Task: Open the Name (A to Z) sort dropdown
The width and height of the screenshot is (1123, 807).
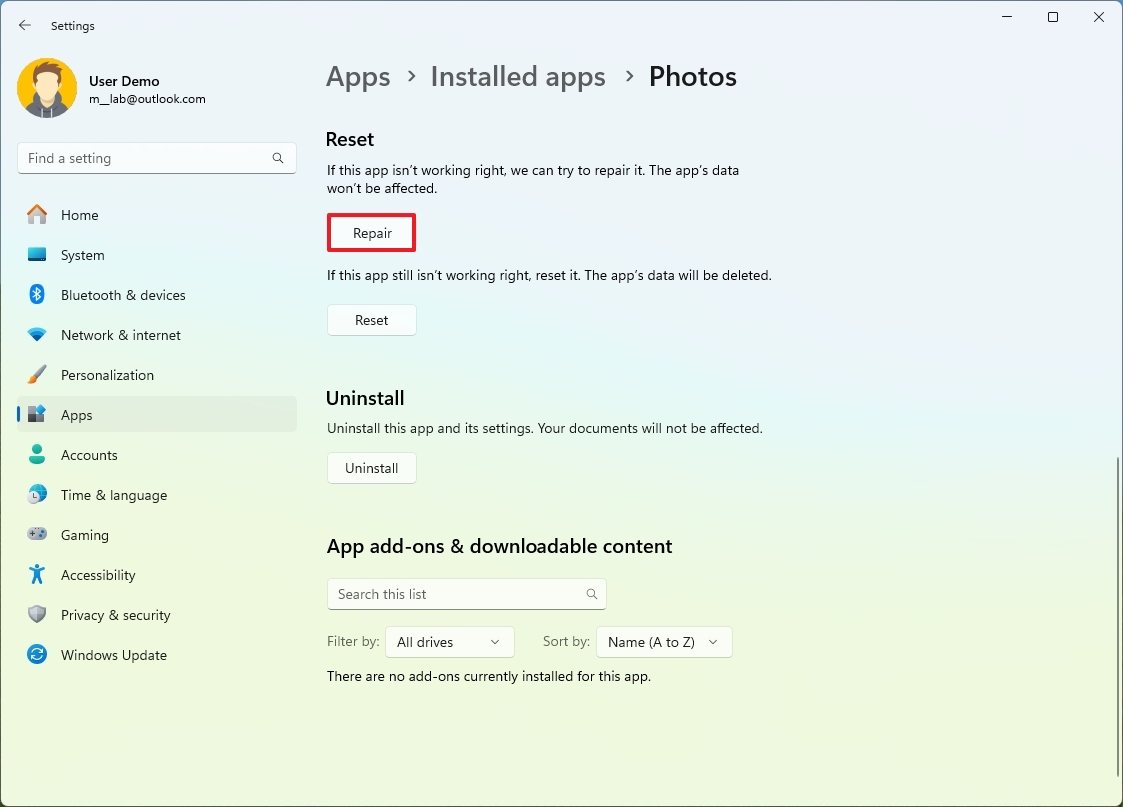Action: point(664,642)
